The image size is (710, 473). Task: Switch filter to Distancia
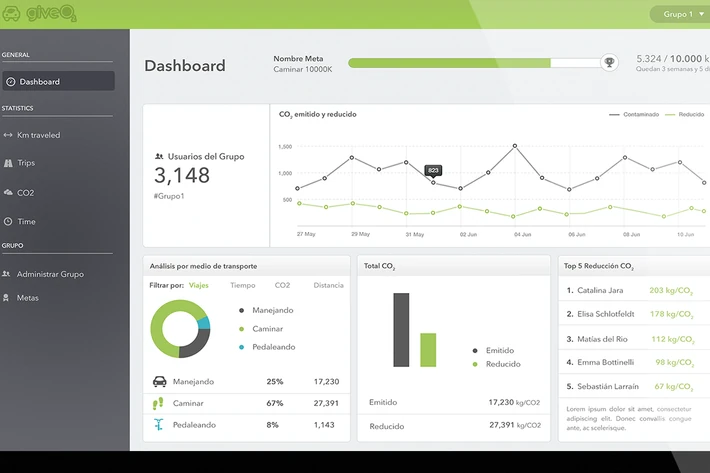click(x=328, y=285)
